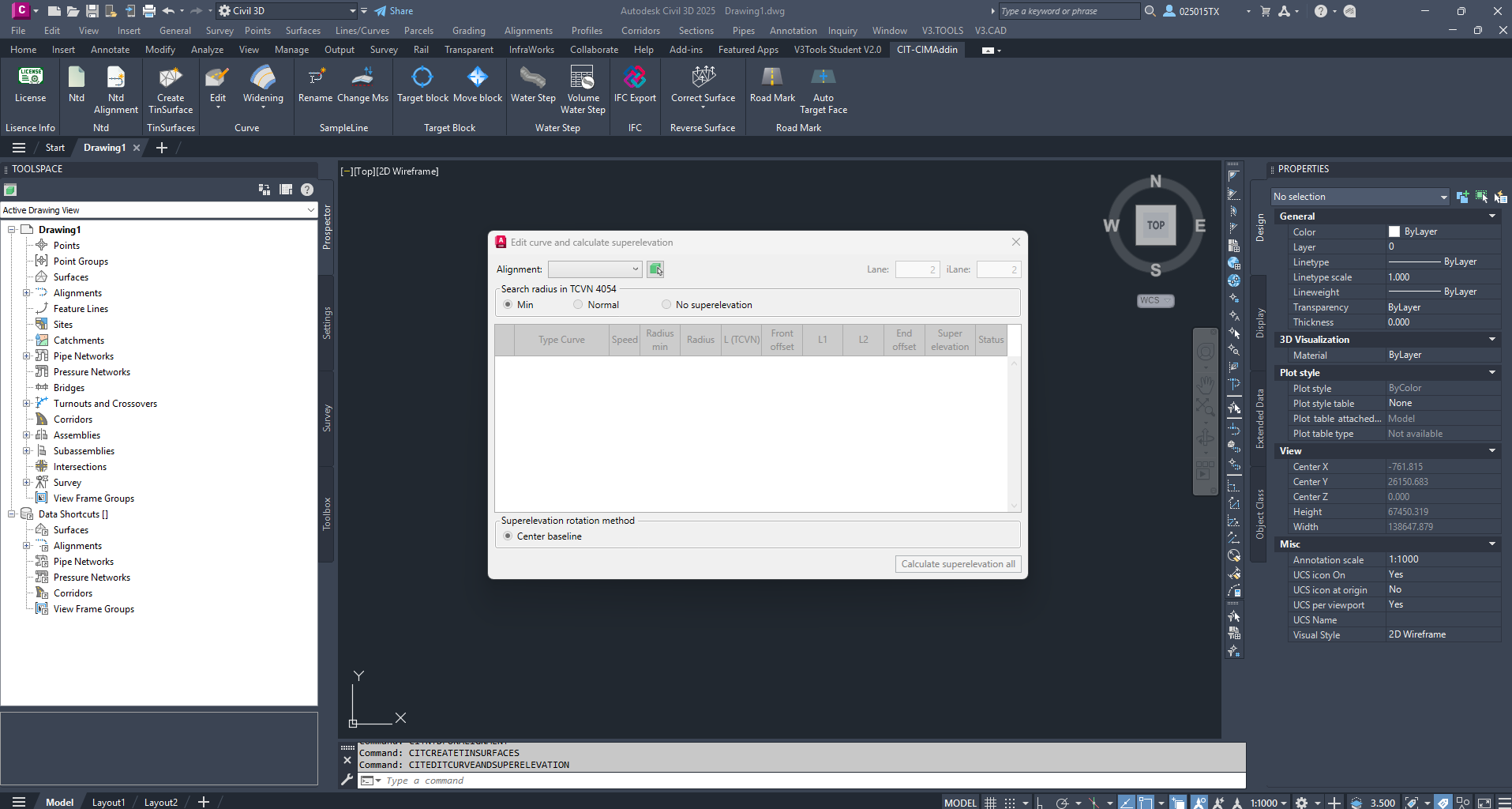Click the select alignment pick icon in dialog

coord(655,269)
